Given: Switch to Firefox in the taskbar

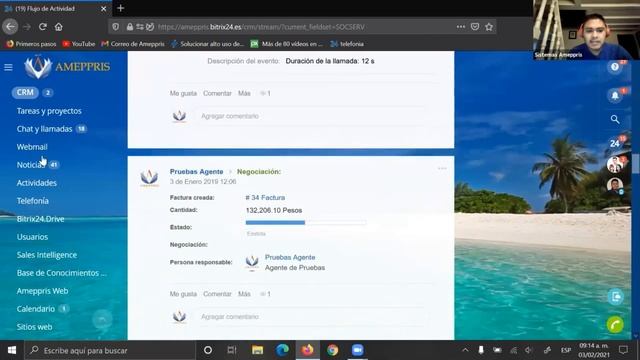Looking at the screenshot, I should click(307, 350).
